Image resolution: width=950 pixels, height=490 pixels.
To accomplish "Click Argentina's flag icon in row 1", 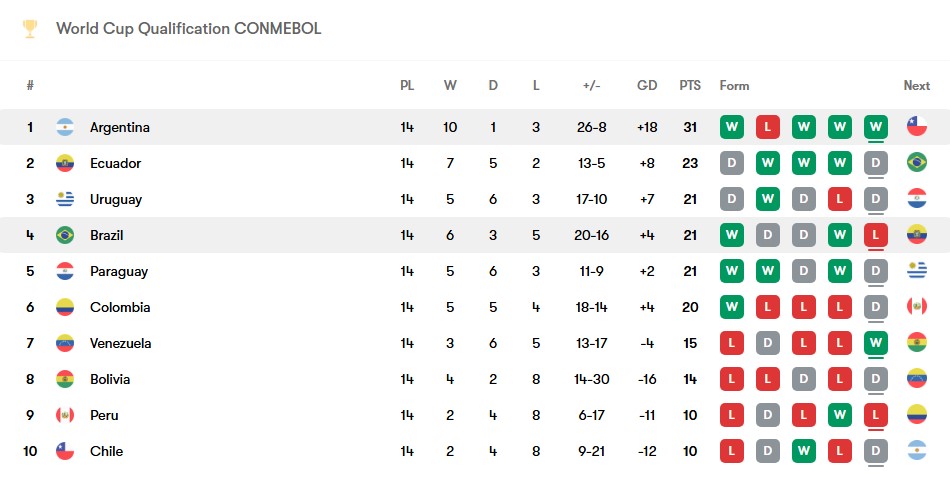I will 65,127.
